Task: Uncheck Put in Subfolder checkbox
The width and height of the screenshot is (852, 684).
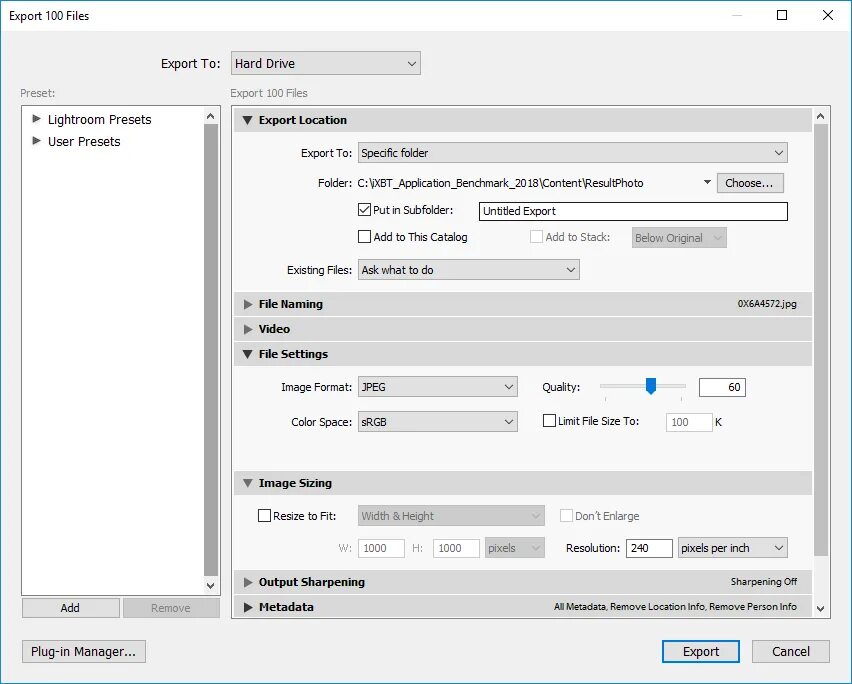Action: pos(364,210)
